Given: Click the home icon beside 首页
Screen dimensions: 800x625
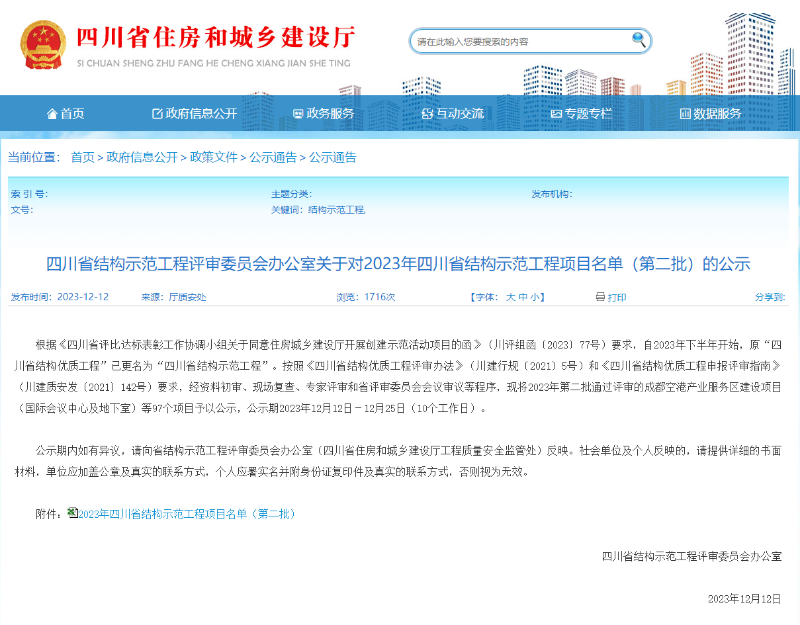Looking at the screenshot, I should click(x=52, y=114).
